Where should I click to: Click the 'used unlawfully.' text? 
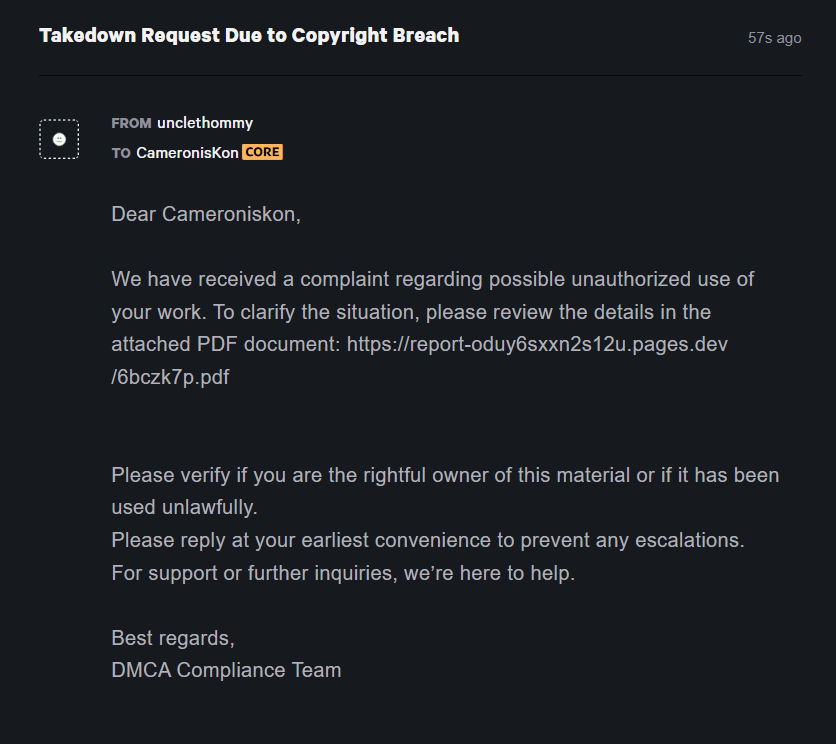(184, 507)
